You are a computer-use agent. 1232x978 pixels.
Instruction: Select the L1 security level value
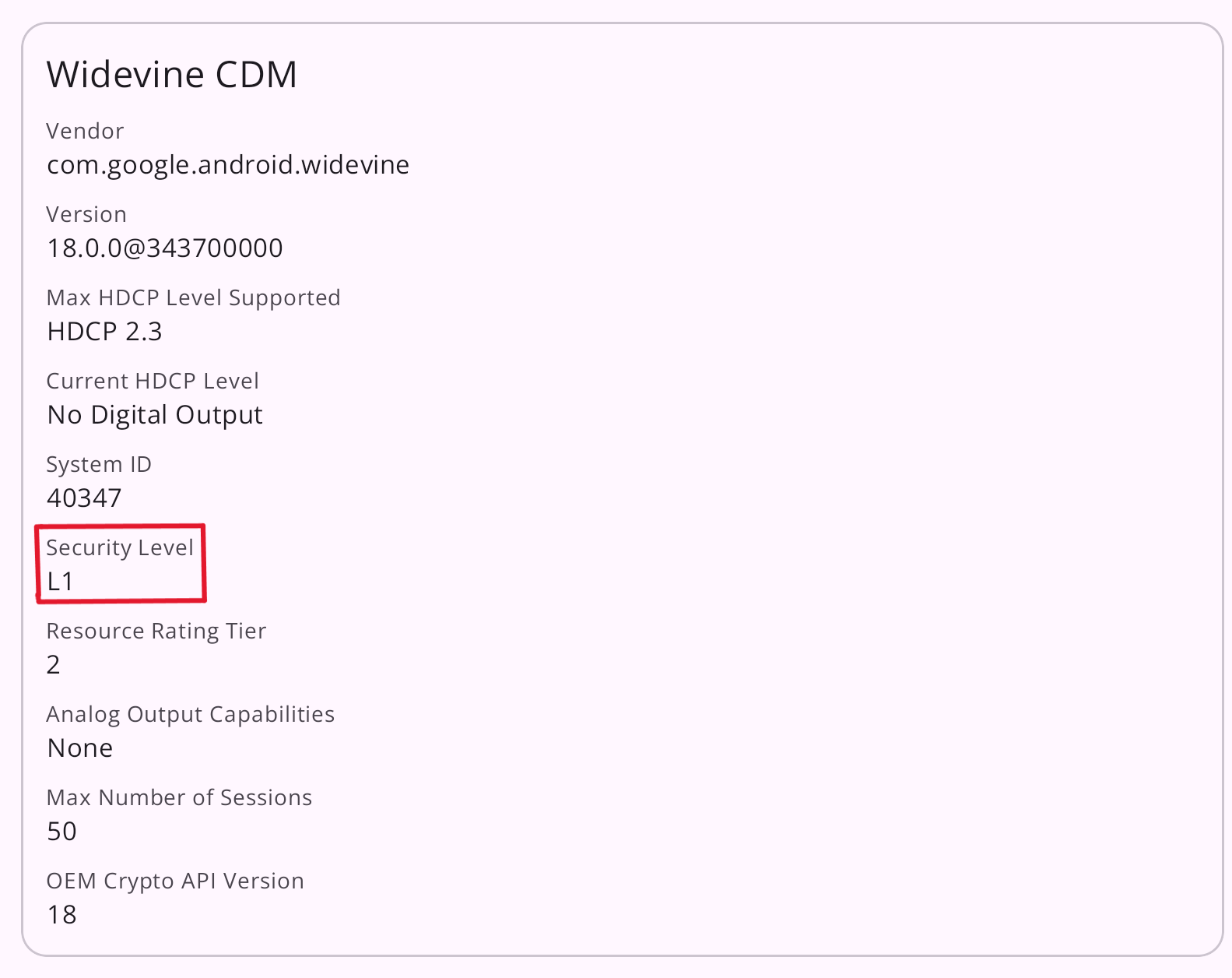pyautogui.click(x=60, y=582)
